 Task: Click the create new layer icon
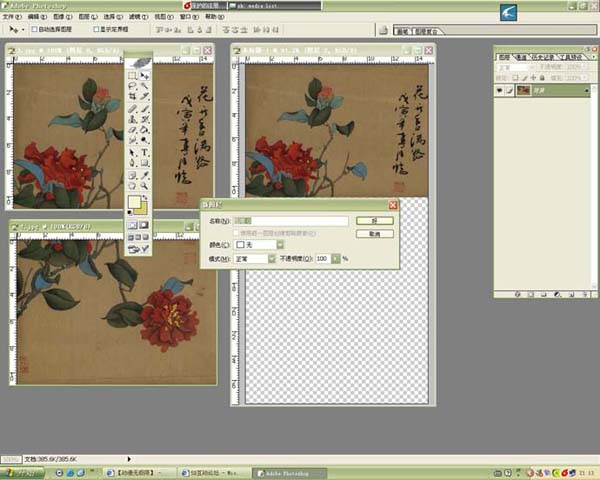(571, 294)
